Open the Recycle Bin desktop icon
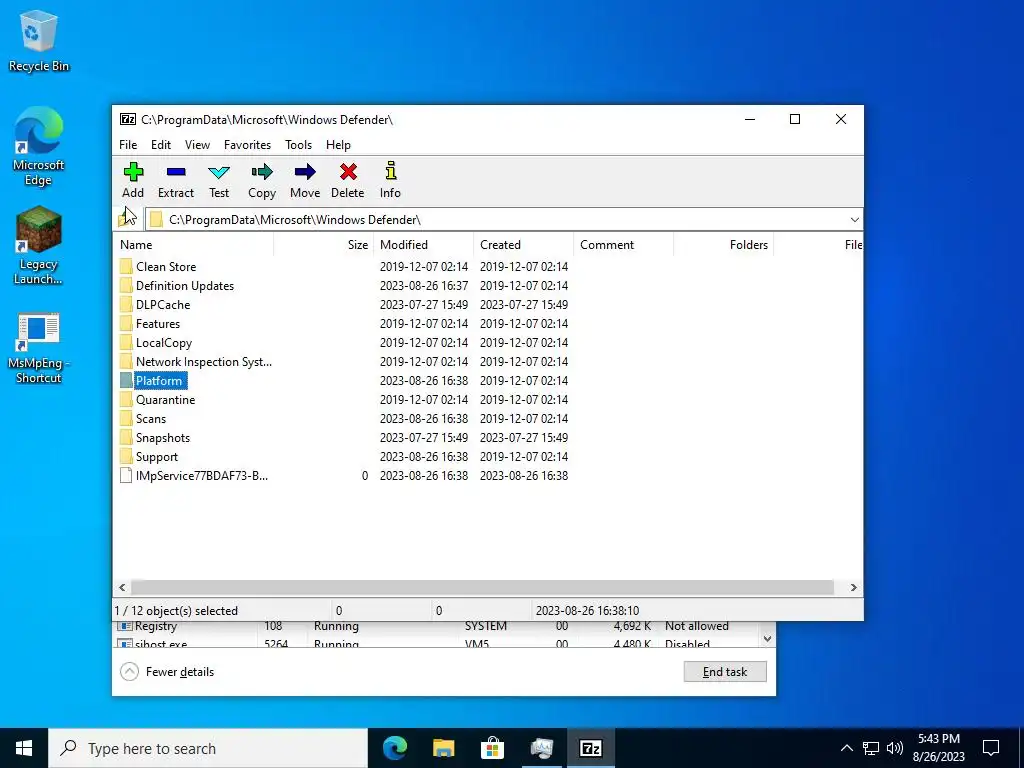 [39, 42]
